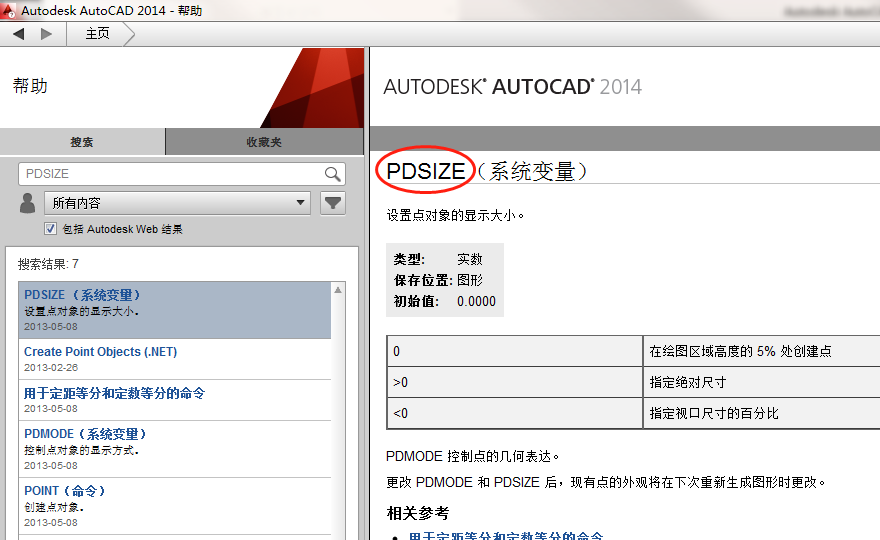Open the 所有内容 dropdown
The image size is (880, 540).
pyautogui.click(x=177, y=203)
